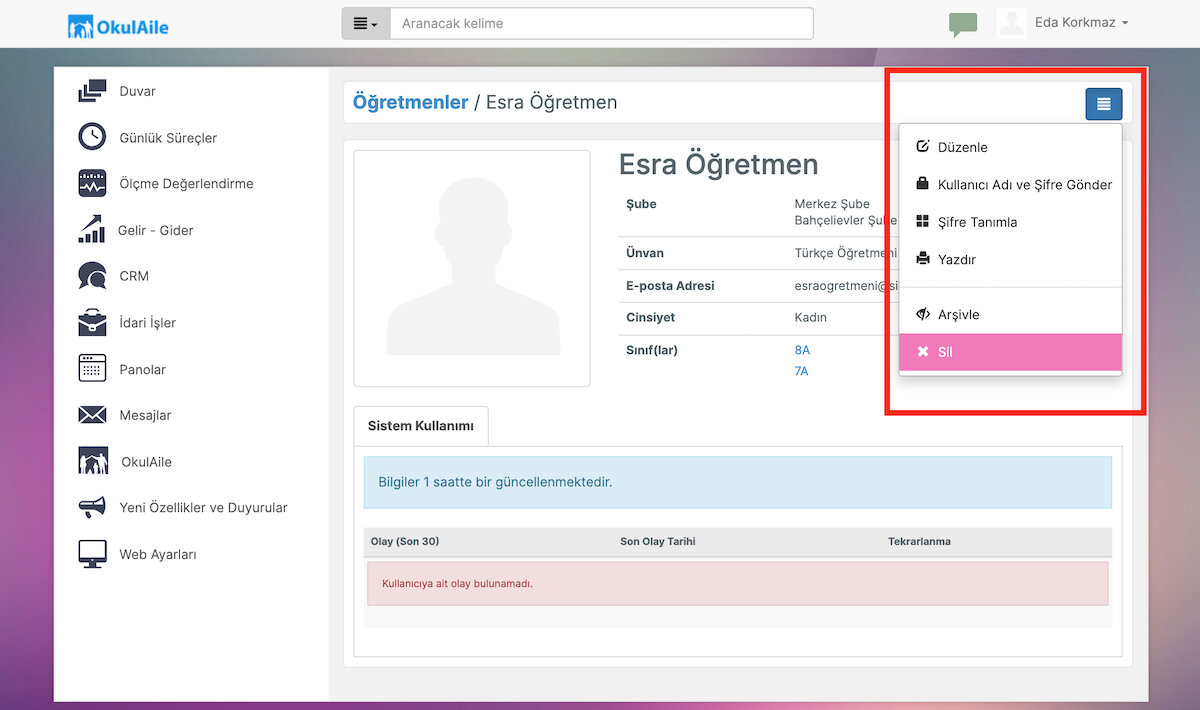Click the Sil delete menu item
Screen dimensions: 1200x710
pos(1010,352)
